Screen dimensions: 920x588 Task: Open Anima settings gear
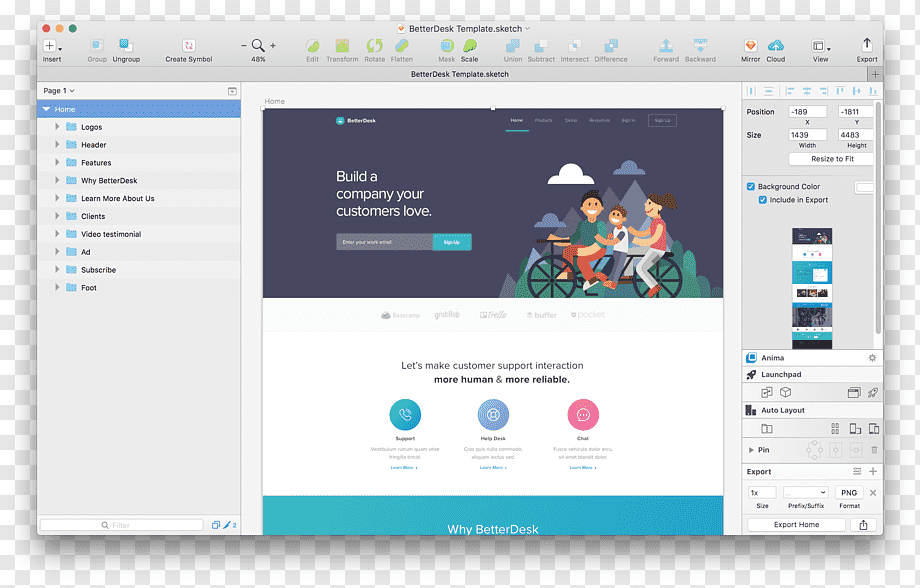tap(872, 357)
